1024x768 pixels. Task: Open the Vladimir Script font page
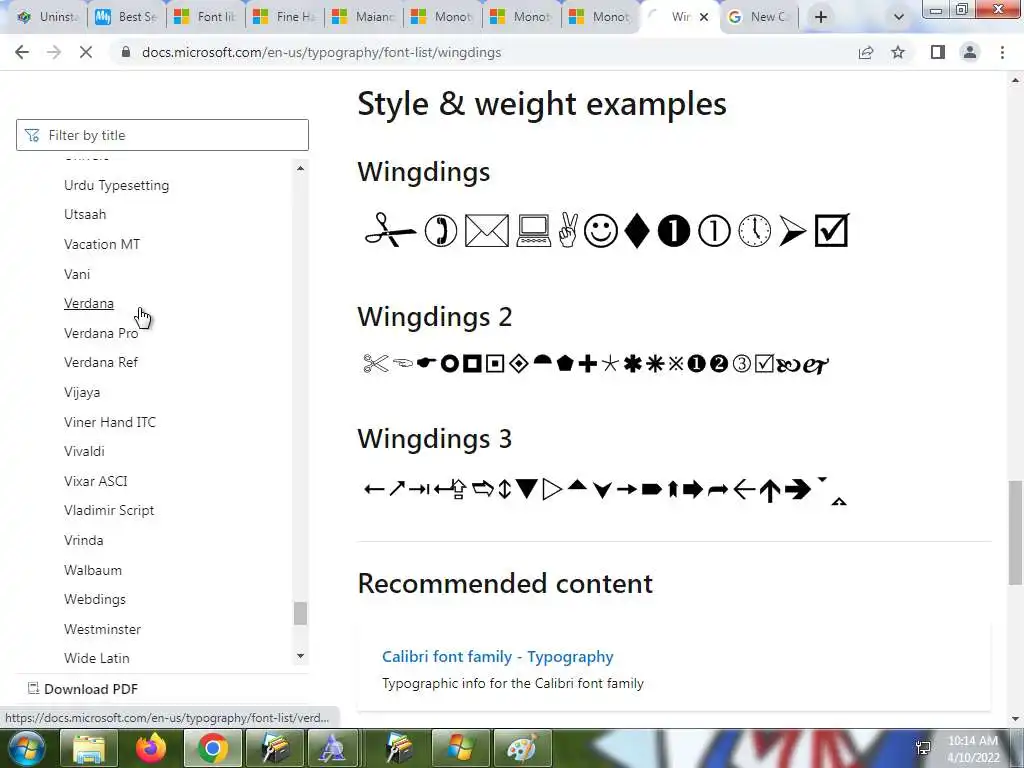pos(109,511)
